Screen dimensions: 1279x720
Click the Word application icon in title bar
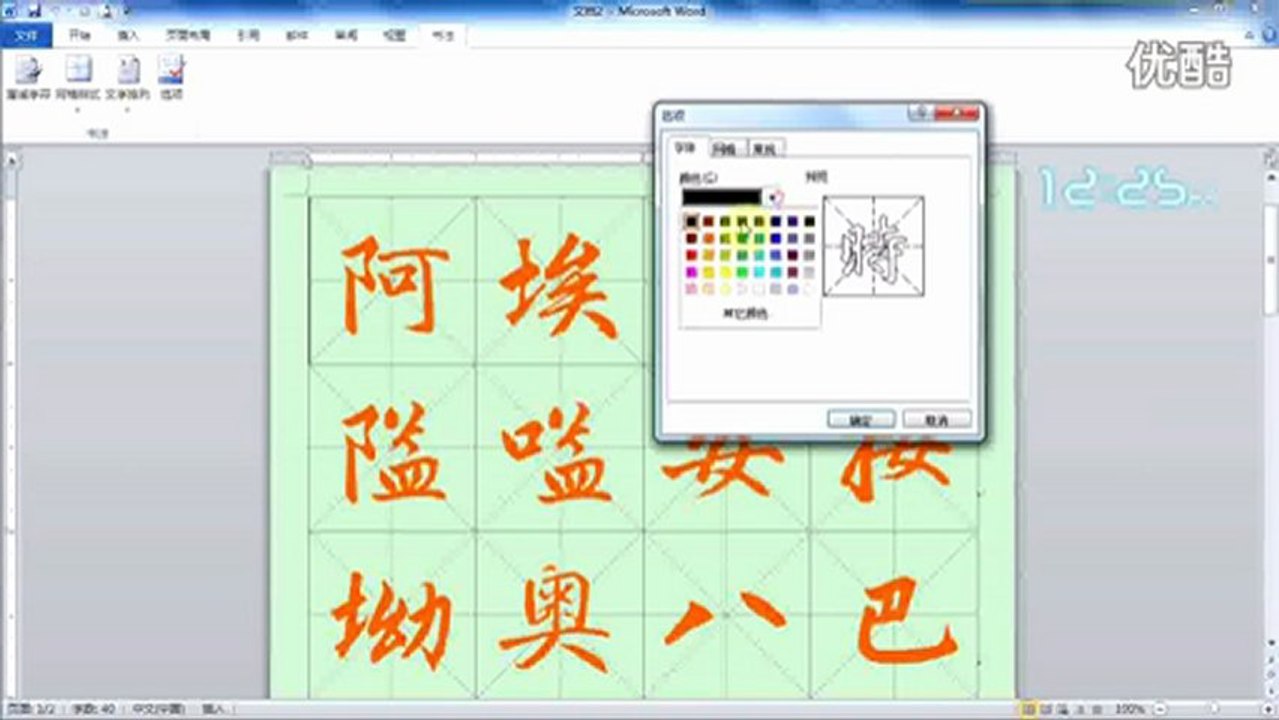pyautogui.click(x=10, y=10)
